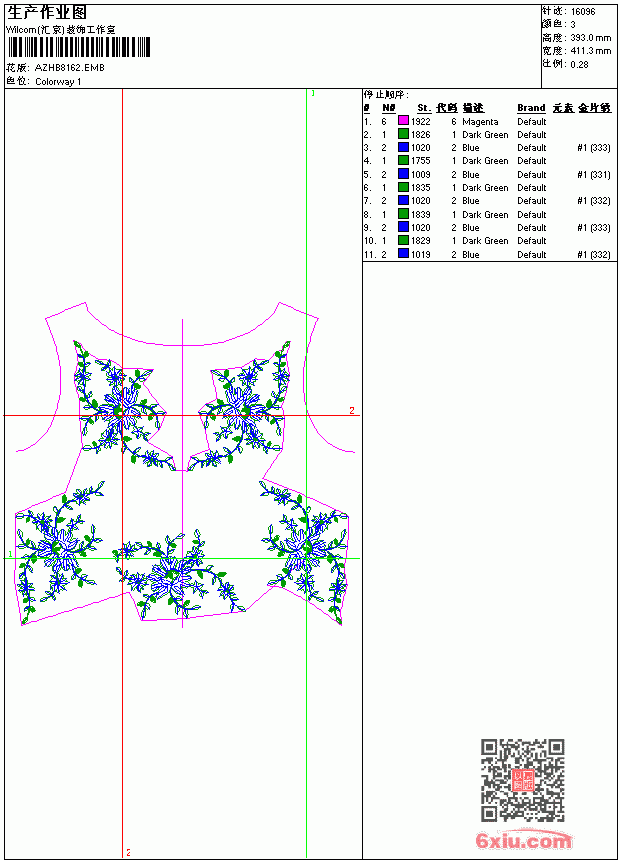
Task: Click the Magenta color swatch for stop 1
Action: pos(403,121)
